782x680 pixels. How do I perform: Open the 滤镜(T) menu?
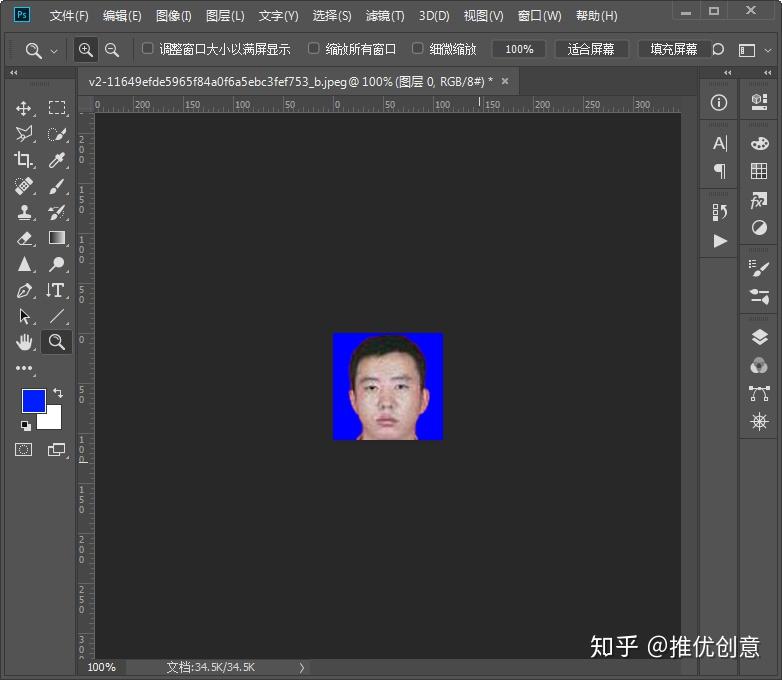click(385, 16)
